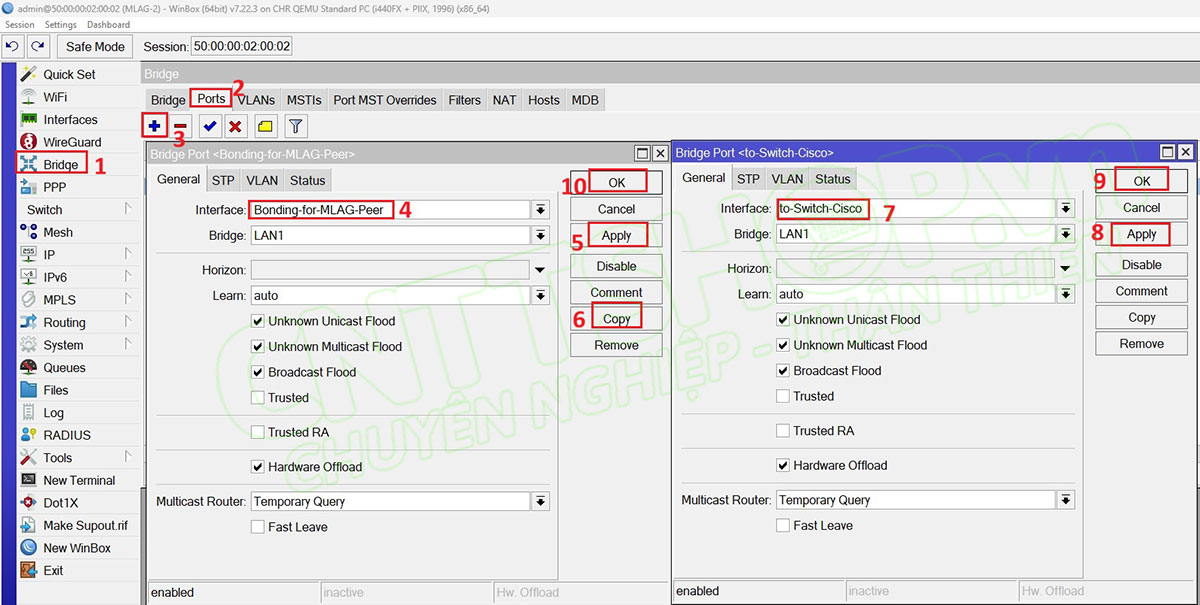Toggle Unknown Multicast Flood in Bonding-for-MLAG-Peer window
The height and width of the screenshot is (605, 1200).
click(258, 346)
